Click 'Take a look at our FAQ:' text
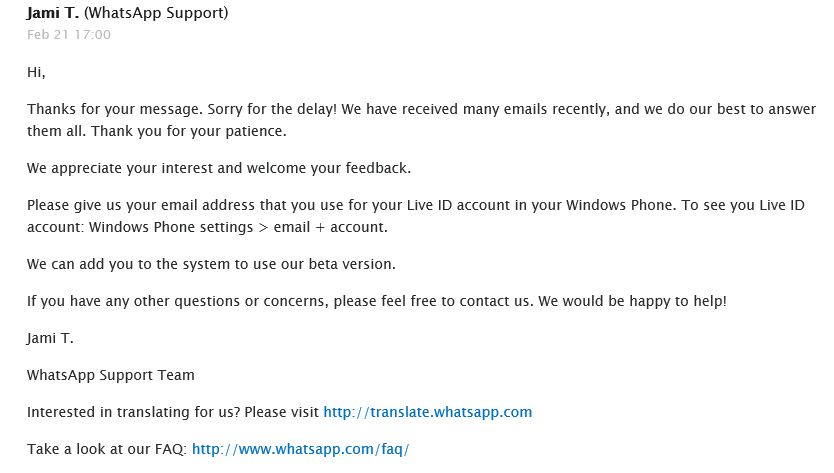 click(x=107, y=450)
